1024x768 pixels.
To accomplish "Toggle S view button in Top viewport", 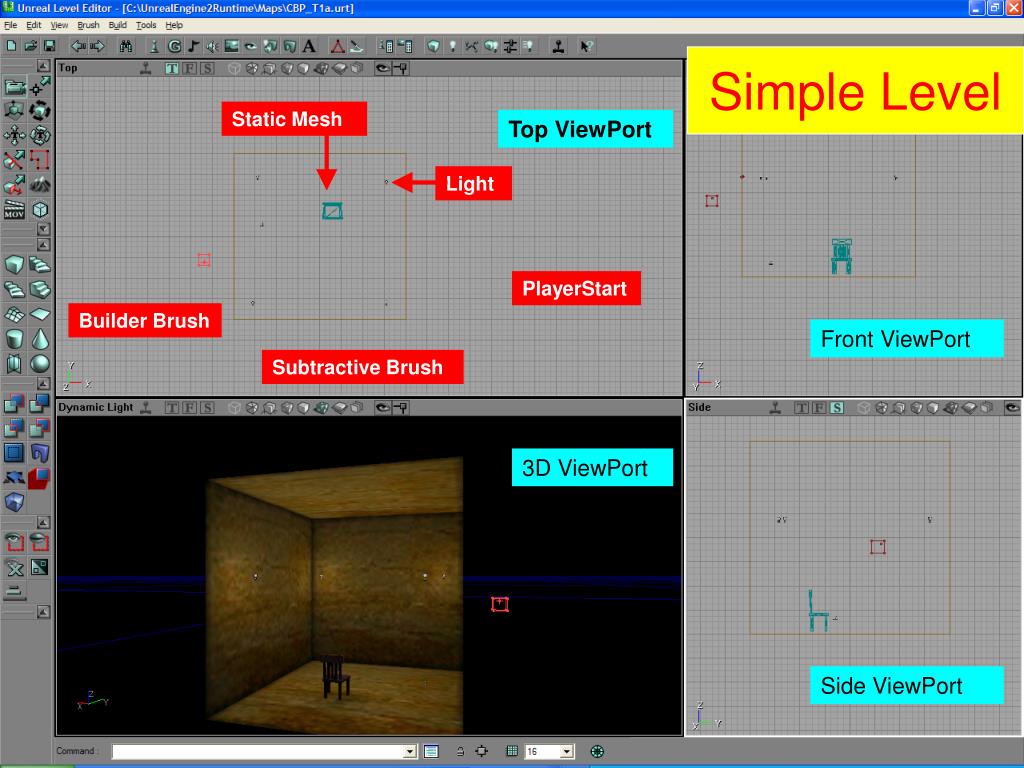I will click(x=207, y=68).
